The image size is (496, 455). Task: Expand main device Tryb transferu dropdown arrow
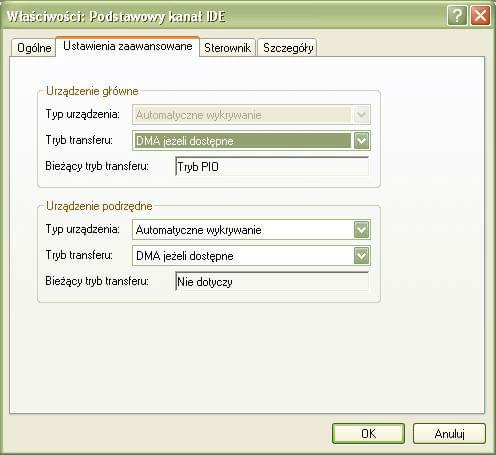(362, 141)
